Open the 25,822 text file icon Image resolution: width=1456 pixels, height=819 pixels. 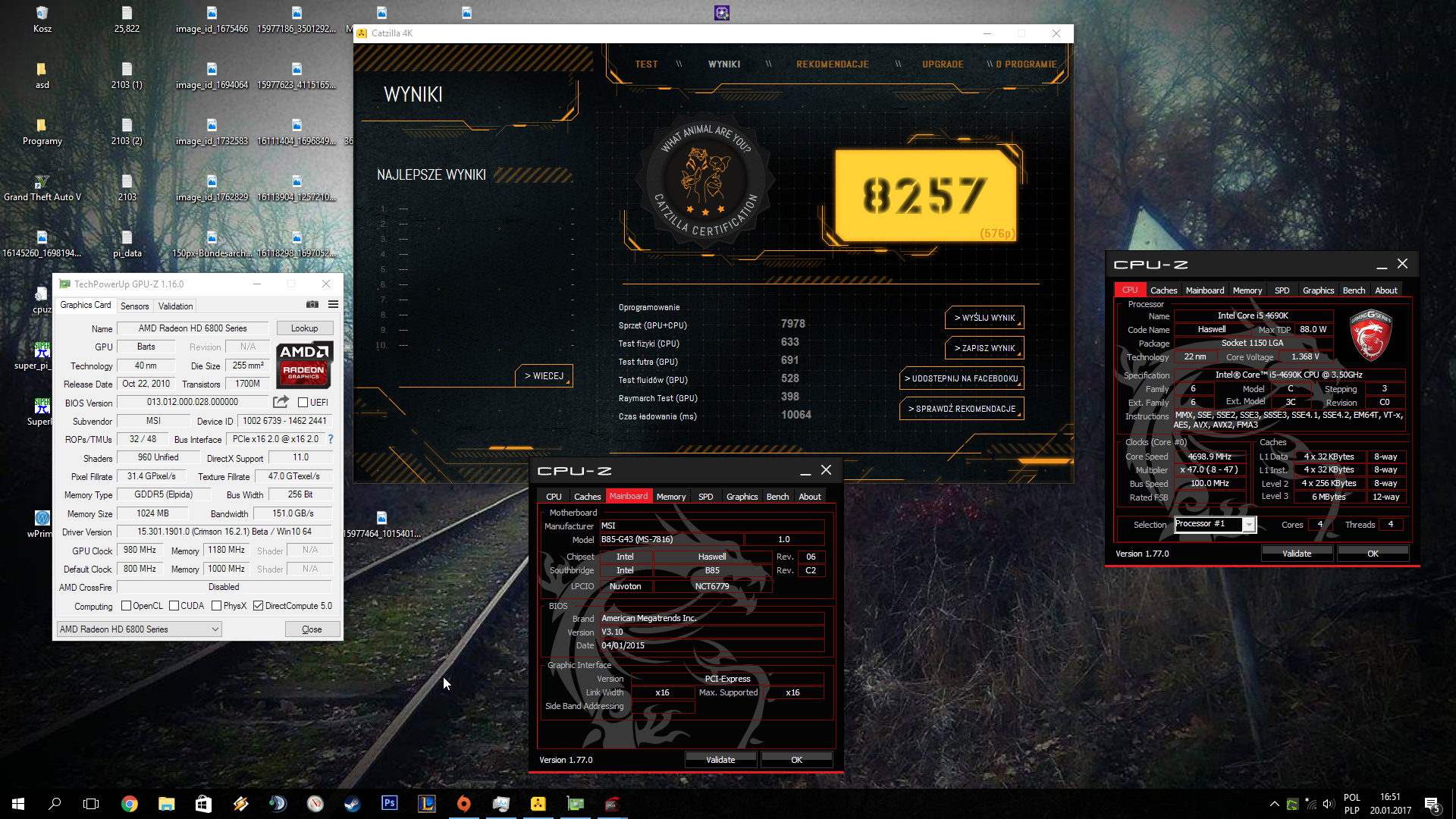[127, 20]
